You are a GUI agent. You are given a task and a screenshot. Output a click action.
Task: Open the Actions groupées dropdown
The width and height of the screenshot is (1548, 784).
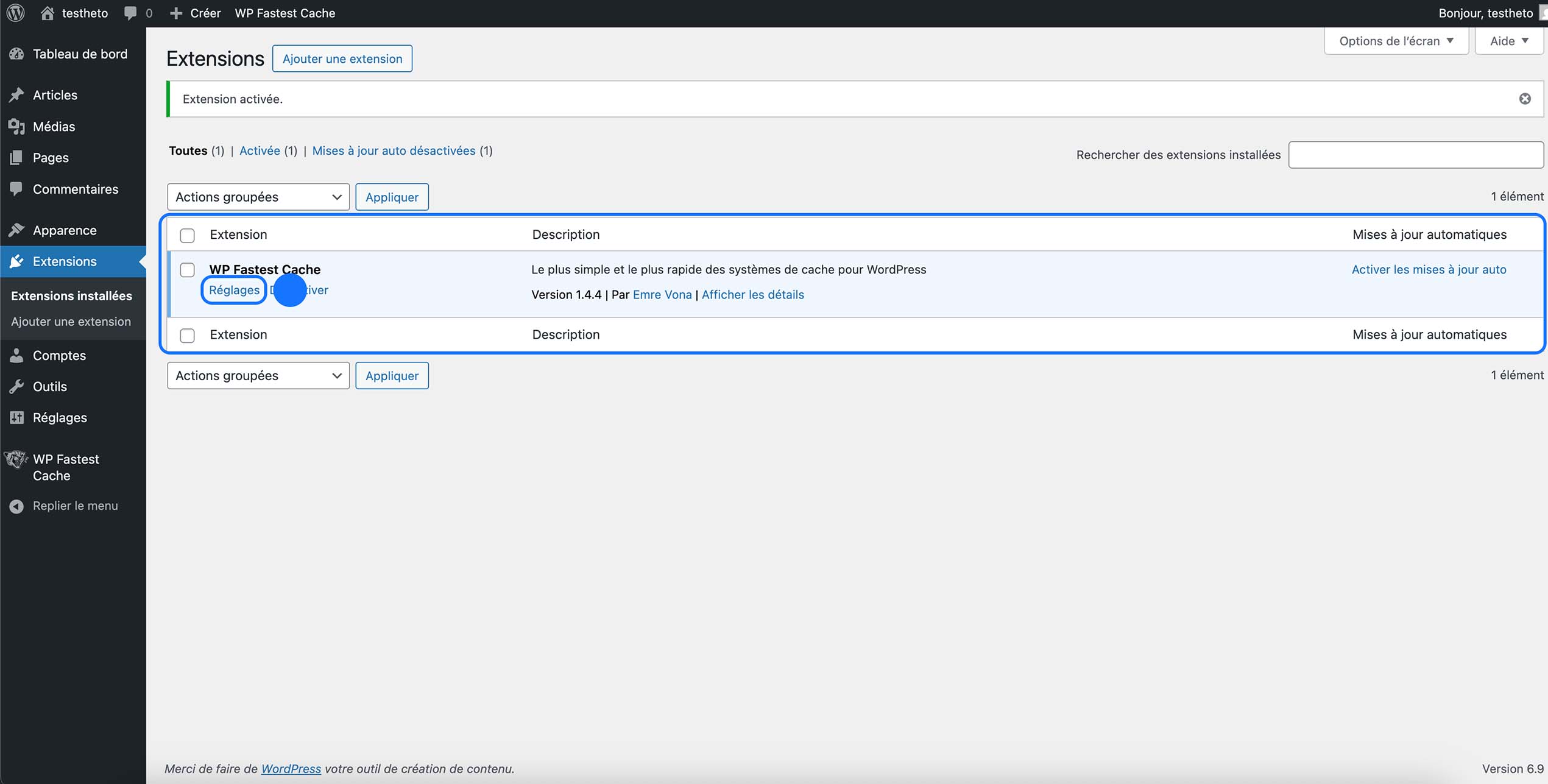[x=258, y=197]
